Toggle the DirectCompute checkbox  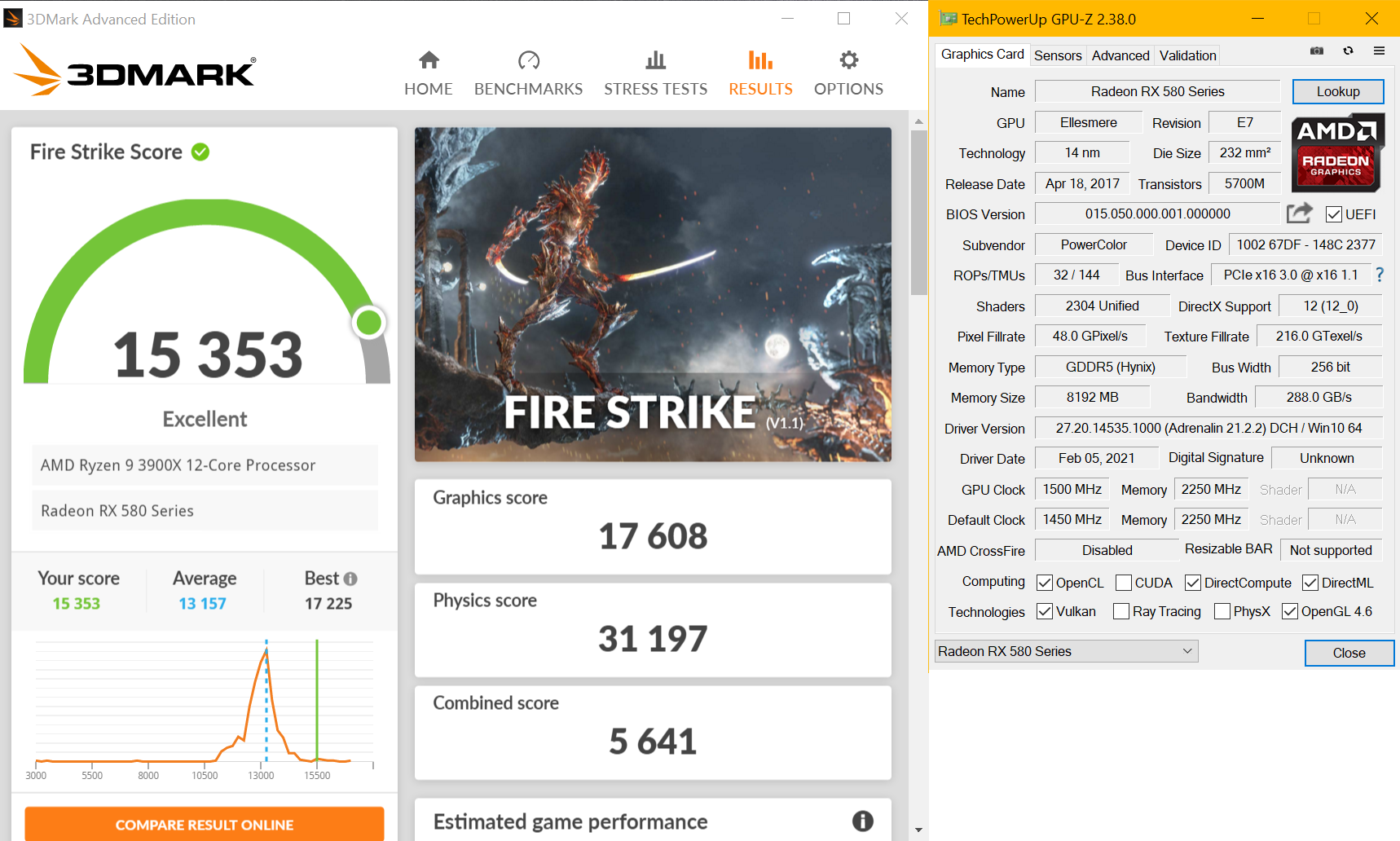click(1193, 583)
